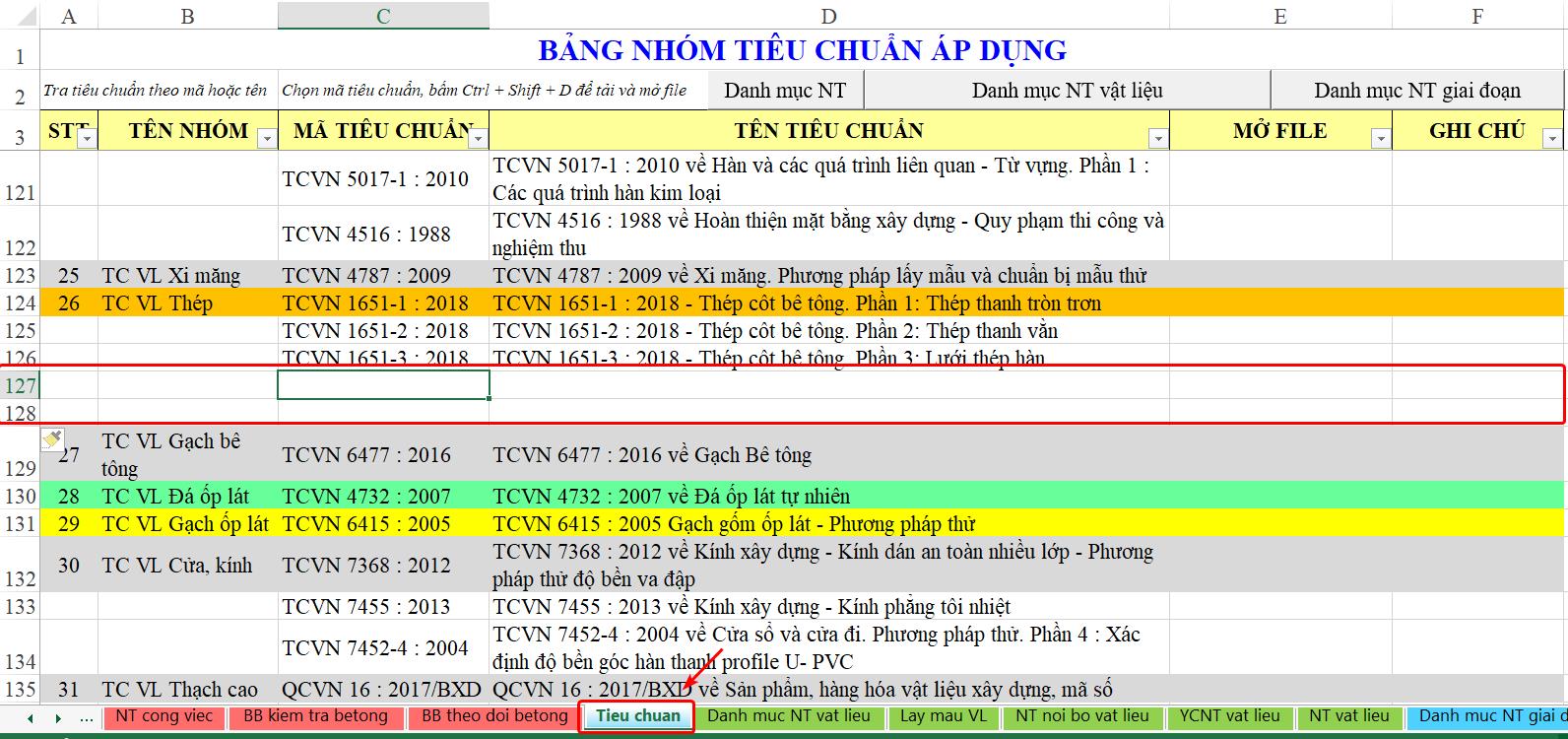
Task: Select row 124 header
Action: click(20, 303)
